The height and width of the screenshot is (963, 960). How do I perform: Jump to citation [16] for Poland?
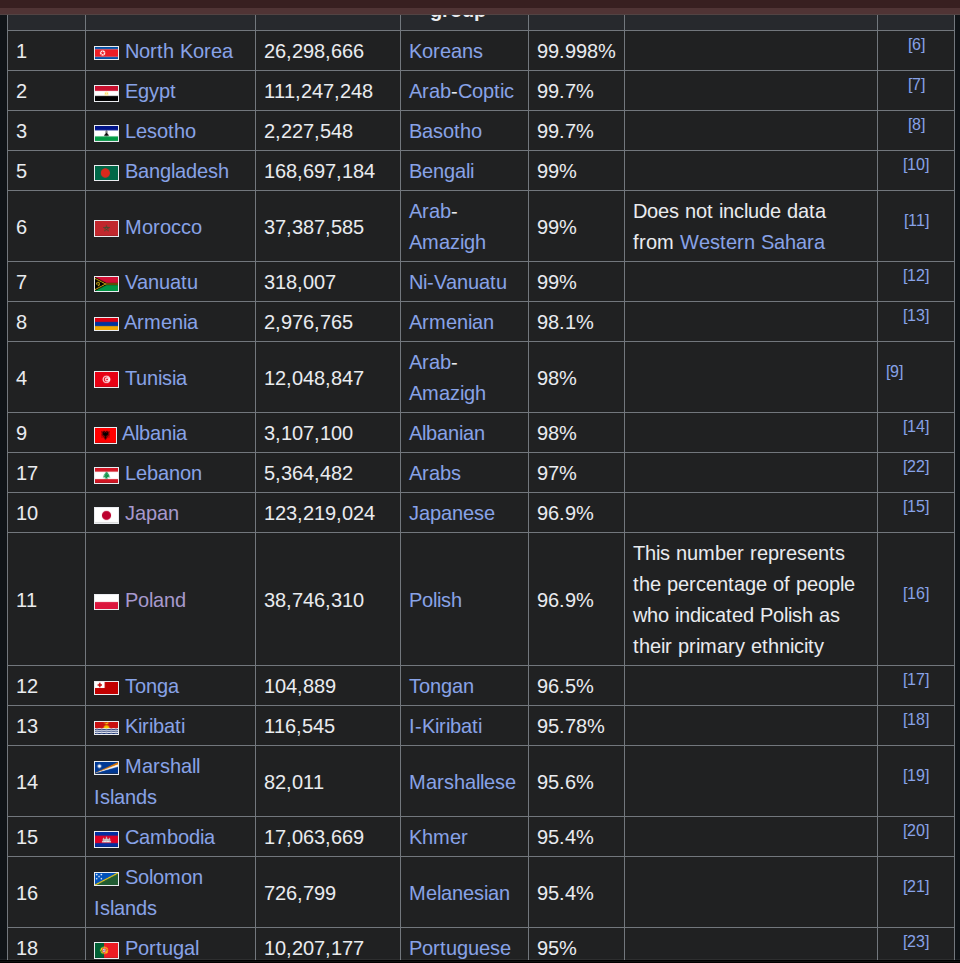(916, 593)
